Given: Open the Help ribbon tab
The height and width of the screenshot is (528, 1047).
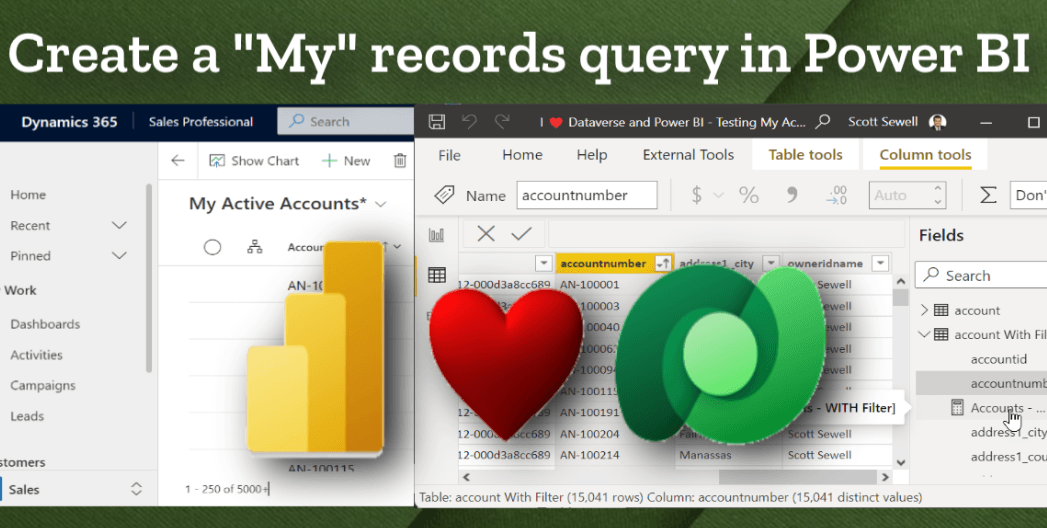Looking at the screenshot, I should point(592,155).
